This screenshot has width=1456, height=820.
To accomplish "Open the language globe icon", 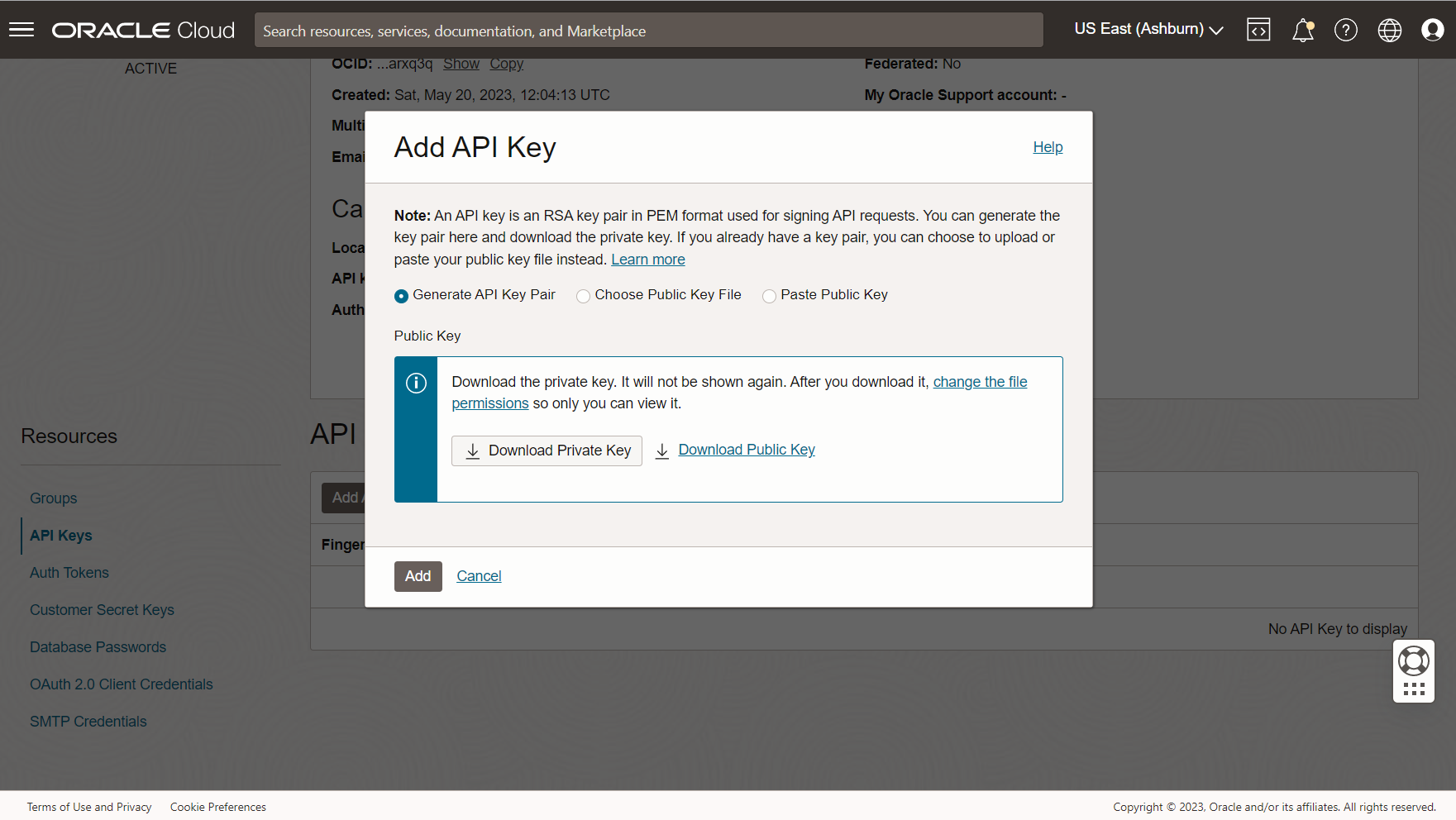I will (x=1389, y=31).
